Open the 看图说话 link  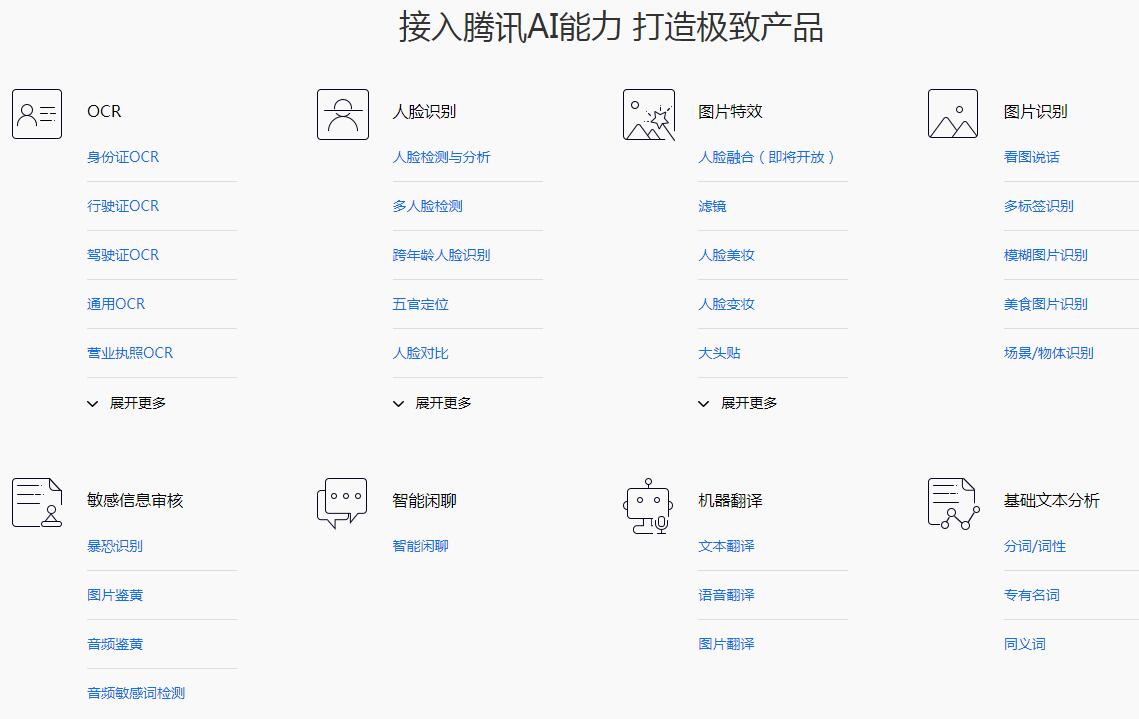pos(1031,157)
